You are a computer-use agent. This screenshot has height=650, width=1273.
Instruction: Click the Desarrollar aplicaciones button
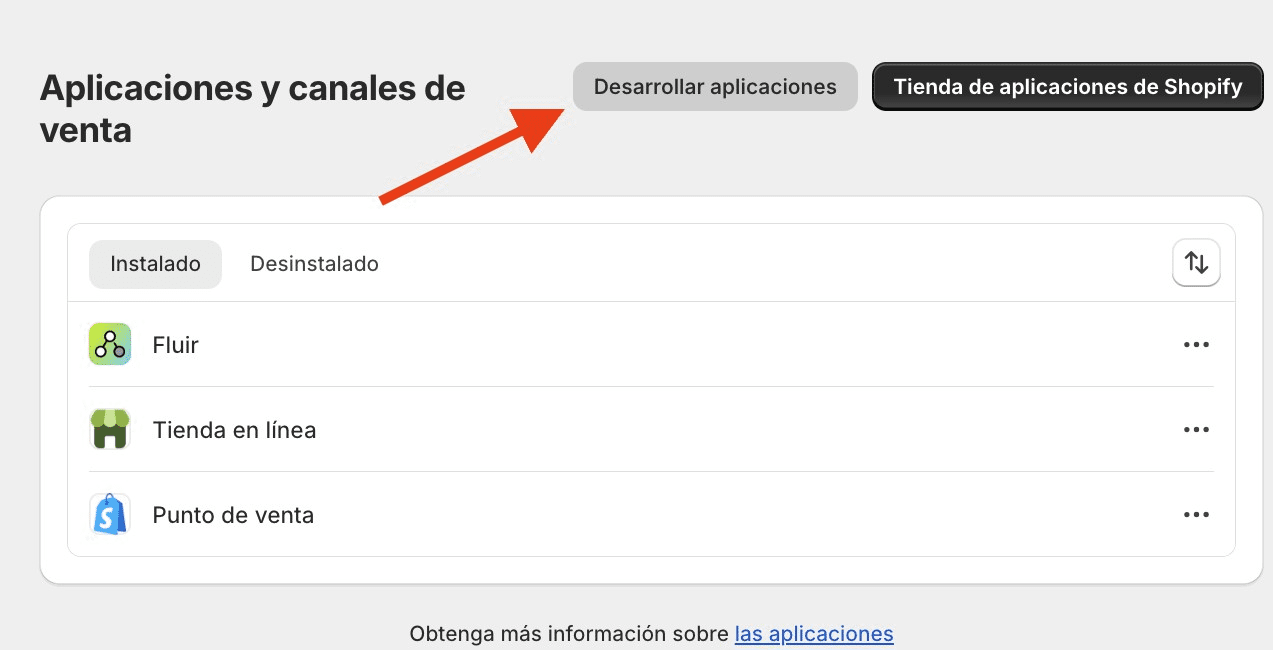714,86
